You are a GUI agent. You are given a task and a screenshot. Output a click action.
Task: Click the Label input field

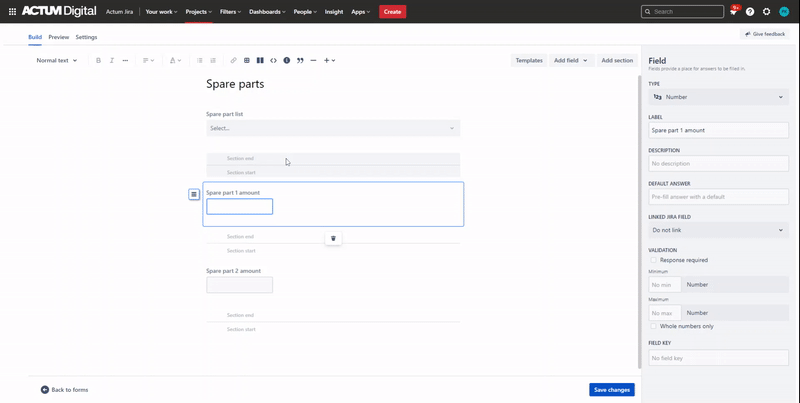[718, 130]
